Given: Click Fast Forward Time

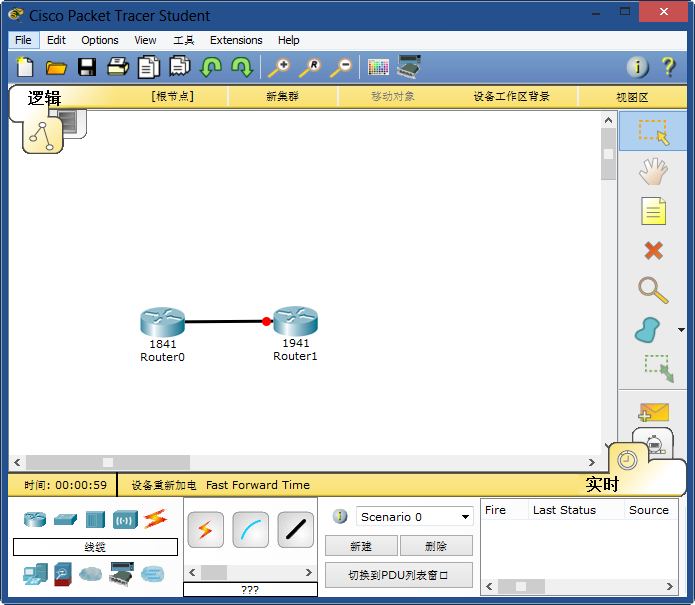Looking at the screenshot, I should pyautogui.click(x=258, y=485).
